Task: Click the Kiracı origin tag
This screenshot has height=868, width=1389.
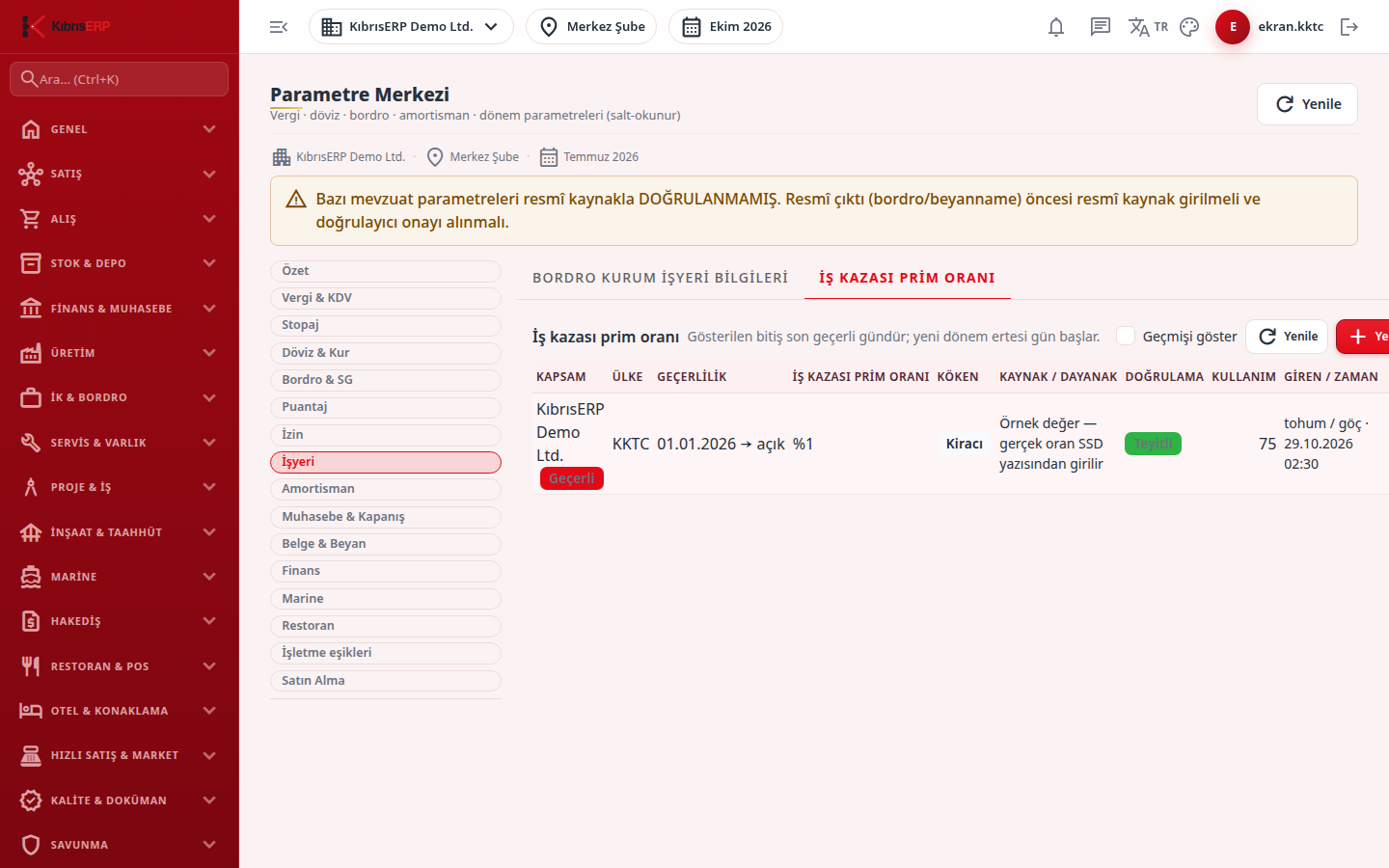Action: click(x=965, y=444)
